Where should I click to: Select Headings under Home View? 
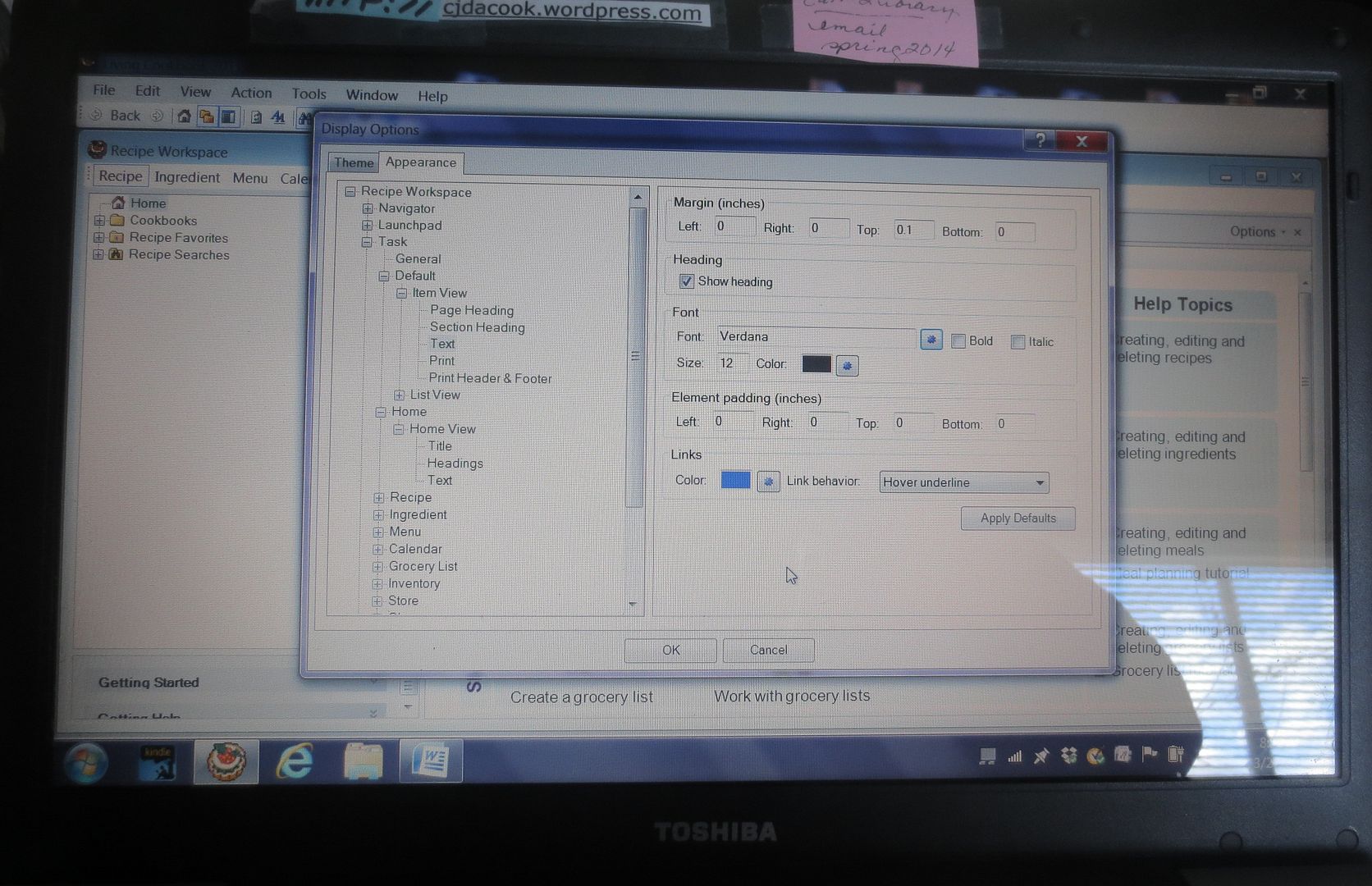(455, 464)
